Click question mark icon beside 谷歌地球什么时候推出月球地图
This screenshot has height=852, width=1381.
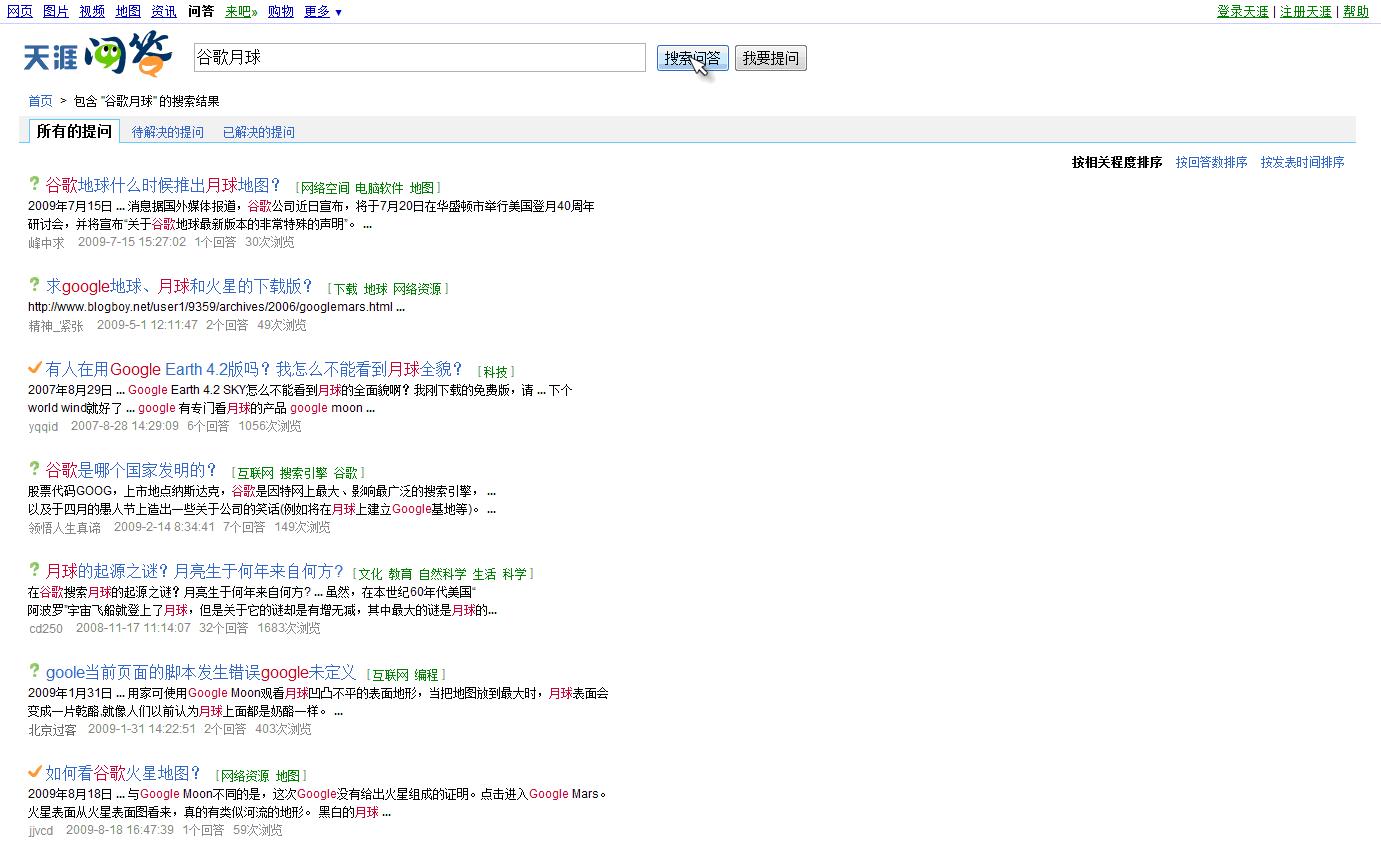pos(34,184)
